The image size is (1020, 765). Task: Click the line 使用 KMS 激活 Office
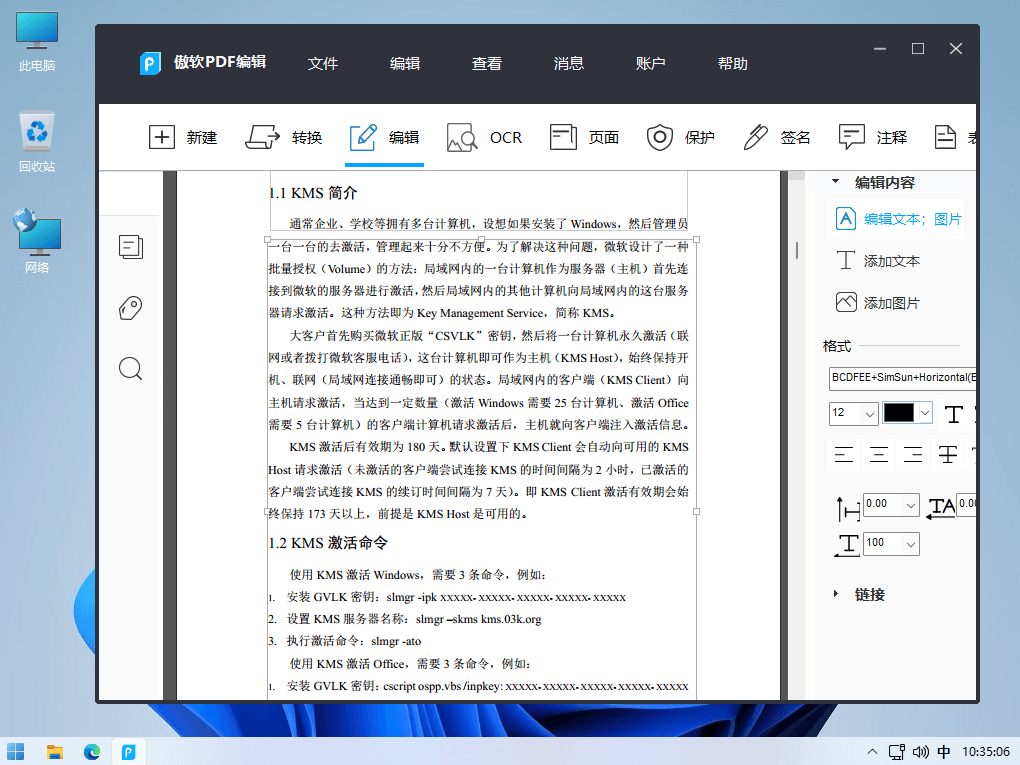tap(410, 664)
